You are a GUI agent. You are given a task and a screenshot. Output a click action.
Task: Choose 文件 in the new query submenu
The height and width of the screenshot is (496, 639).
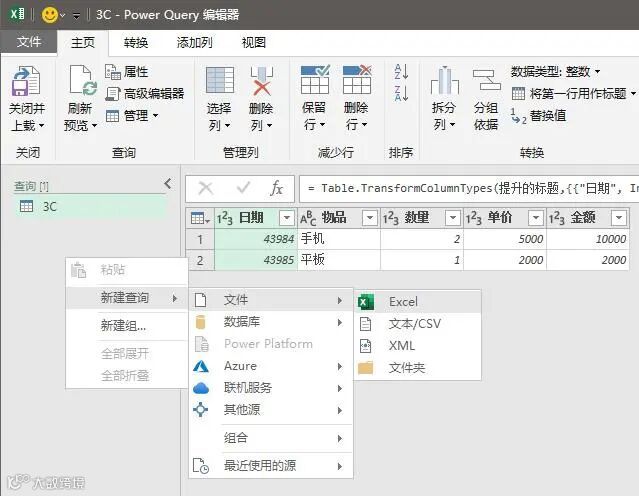coord(271,300)
